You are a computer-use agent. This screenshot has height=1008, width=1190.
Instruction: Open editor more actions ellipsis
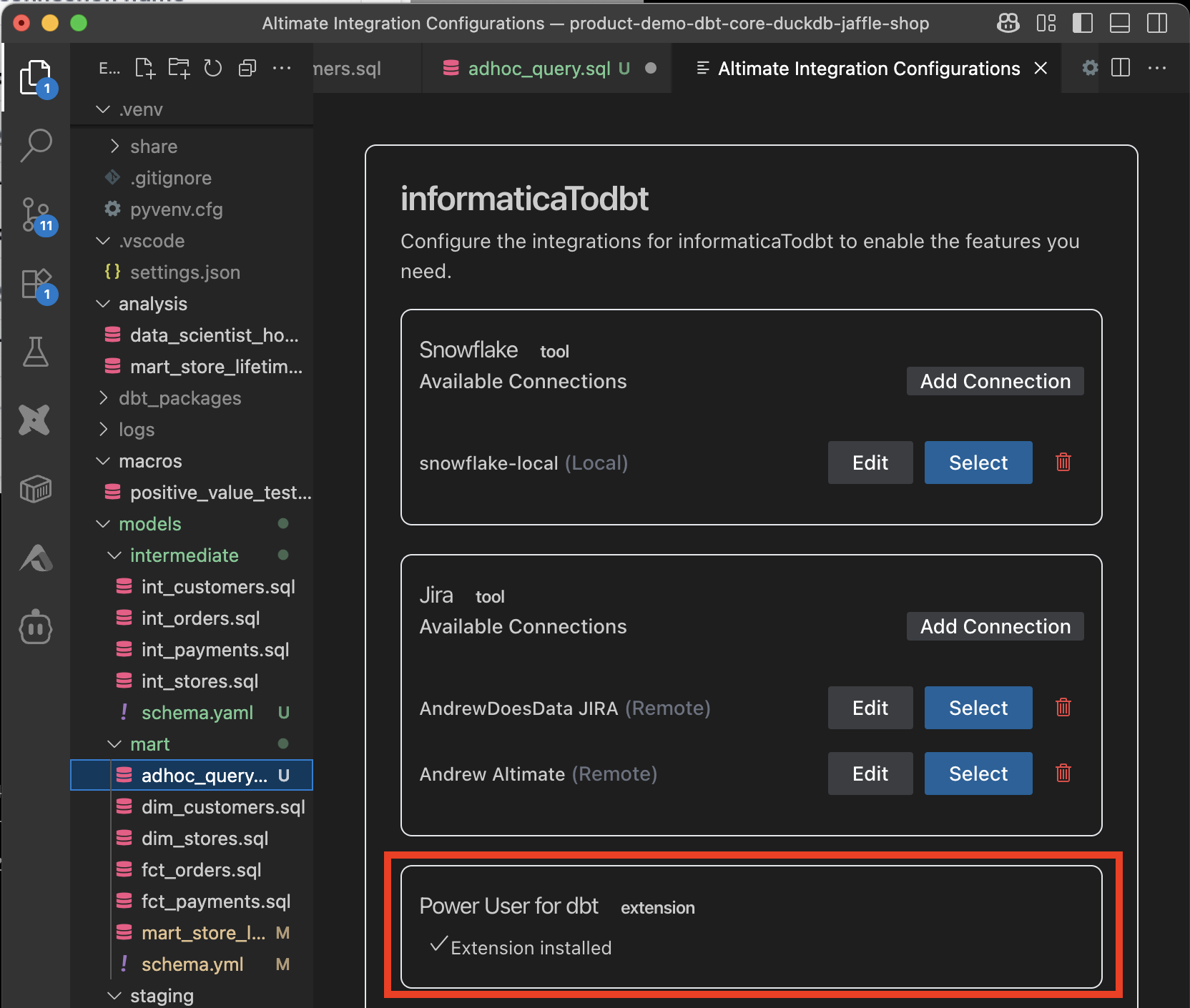1157,68
